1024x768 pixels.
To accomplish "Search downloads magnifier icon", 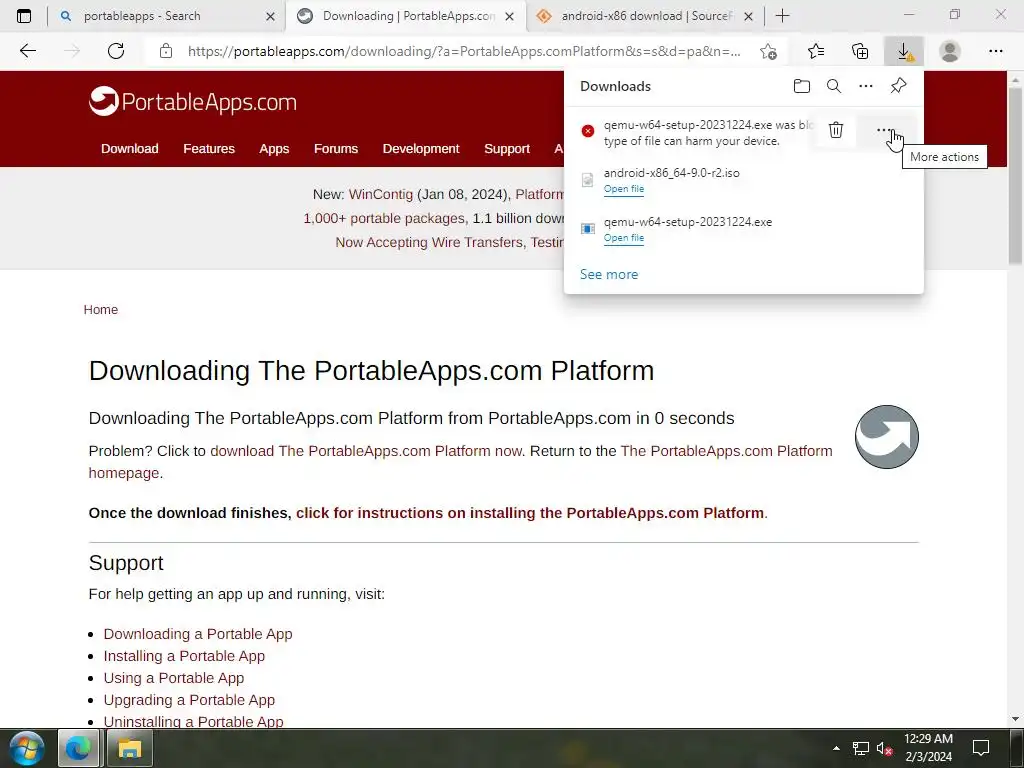I will coord(833,86).
